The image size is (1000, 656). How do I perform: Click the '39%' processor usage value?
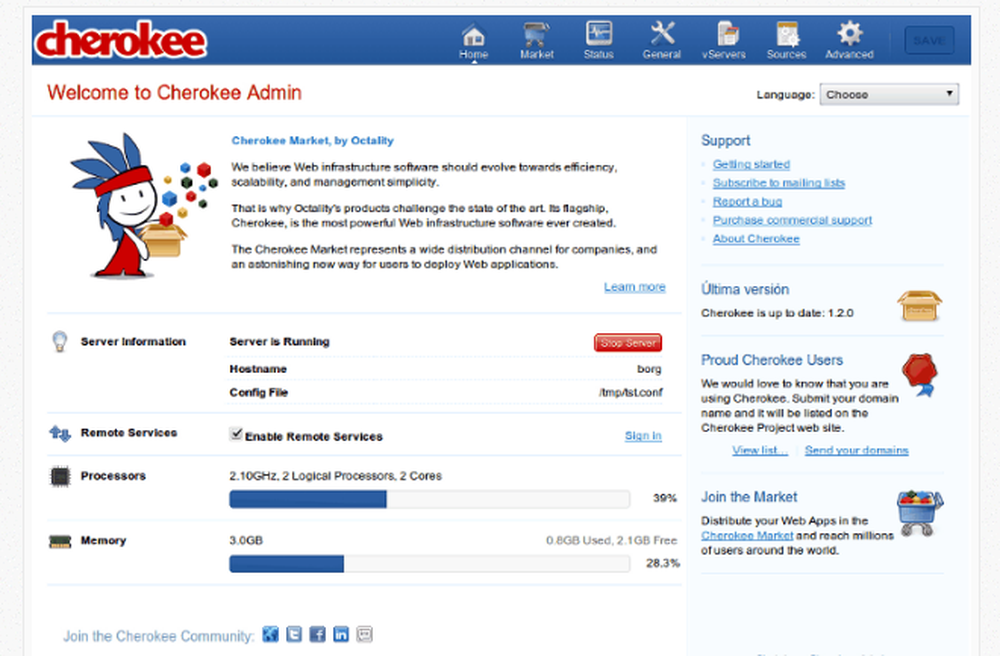pyautogui.click(x=665, y=499)
